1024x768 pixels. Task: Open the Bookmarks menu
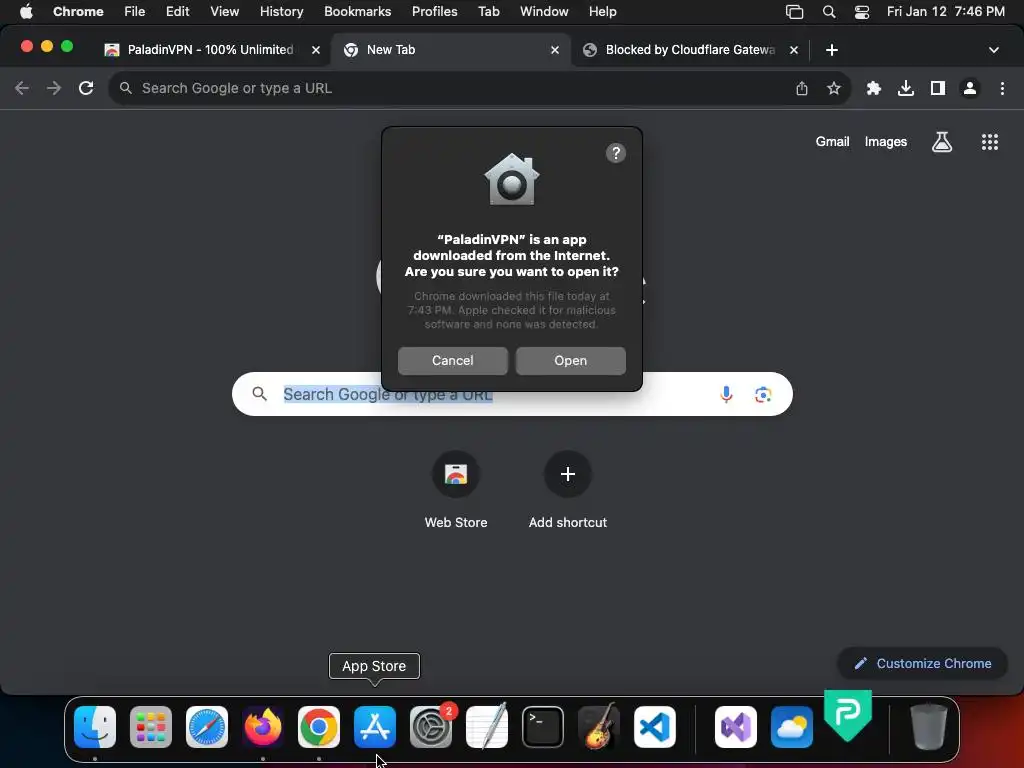pyautogui.click(x=357, y=12)
